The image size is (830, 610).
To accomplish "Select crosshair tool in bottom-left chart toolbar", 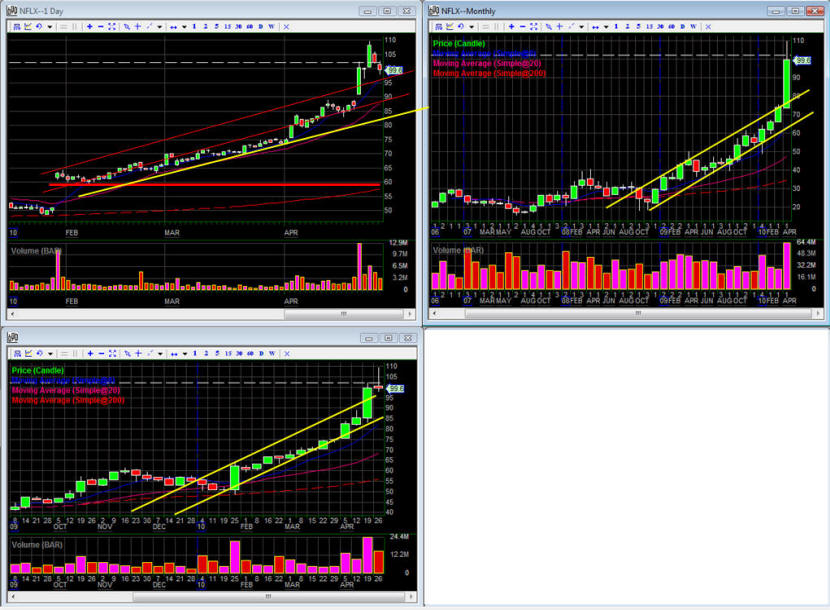I will tap(138, 353).
